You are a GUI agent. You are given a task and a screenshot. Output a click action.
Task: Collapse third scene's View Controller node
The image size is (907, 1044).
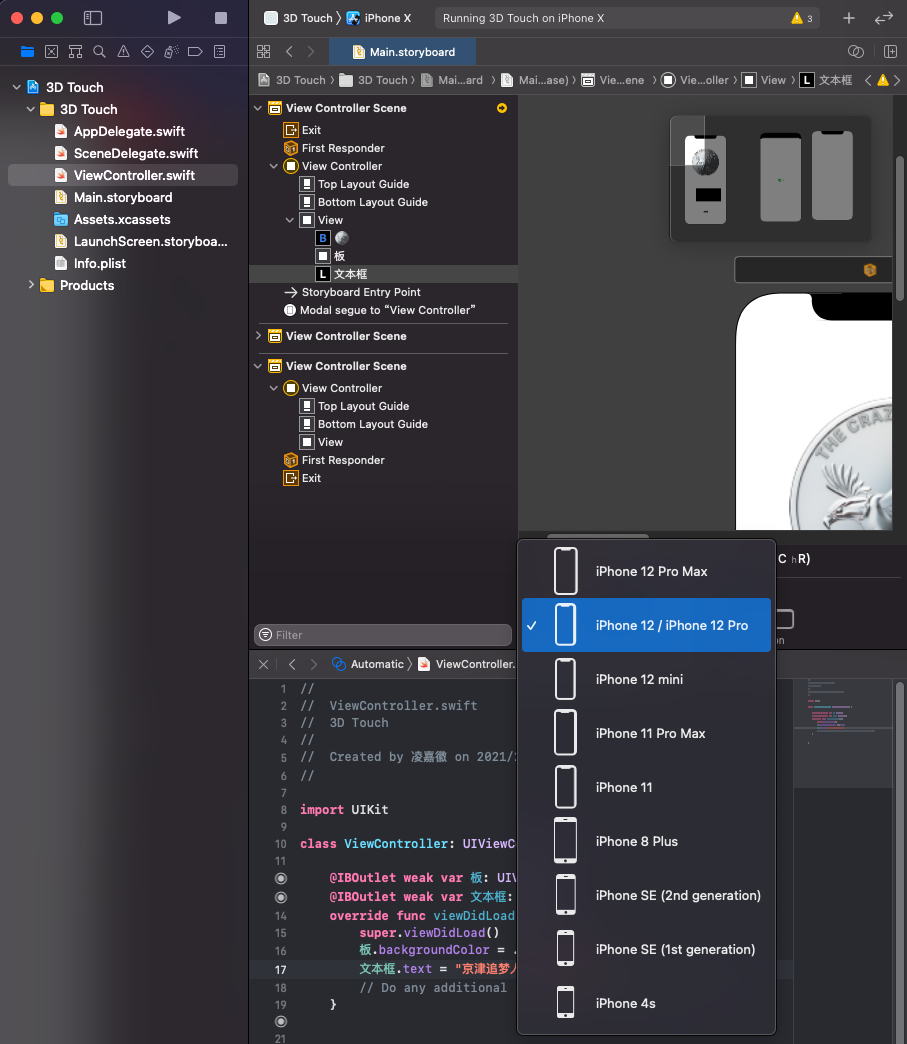tap(274, 388)
